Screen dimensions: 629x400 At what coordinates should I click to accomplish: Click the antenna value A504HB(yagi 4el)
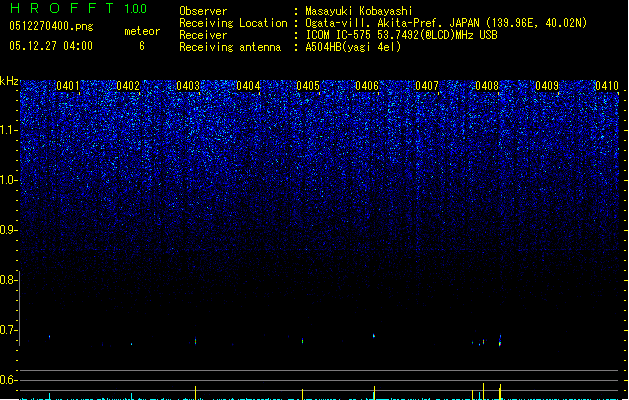(x=353, y=47)
